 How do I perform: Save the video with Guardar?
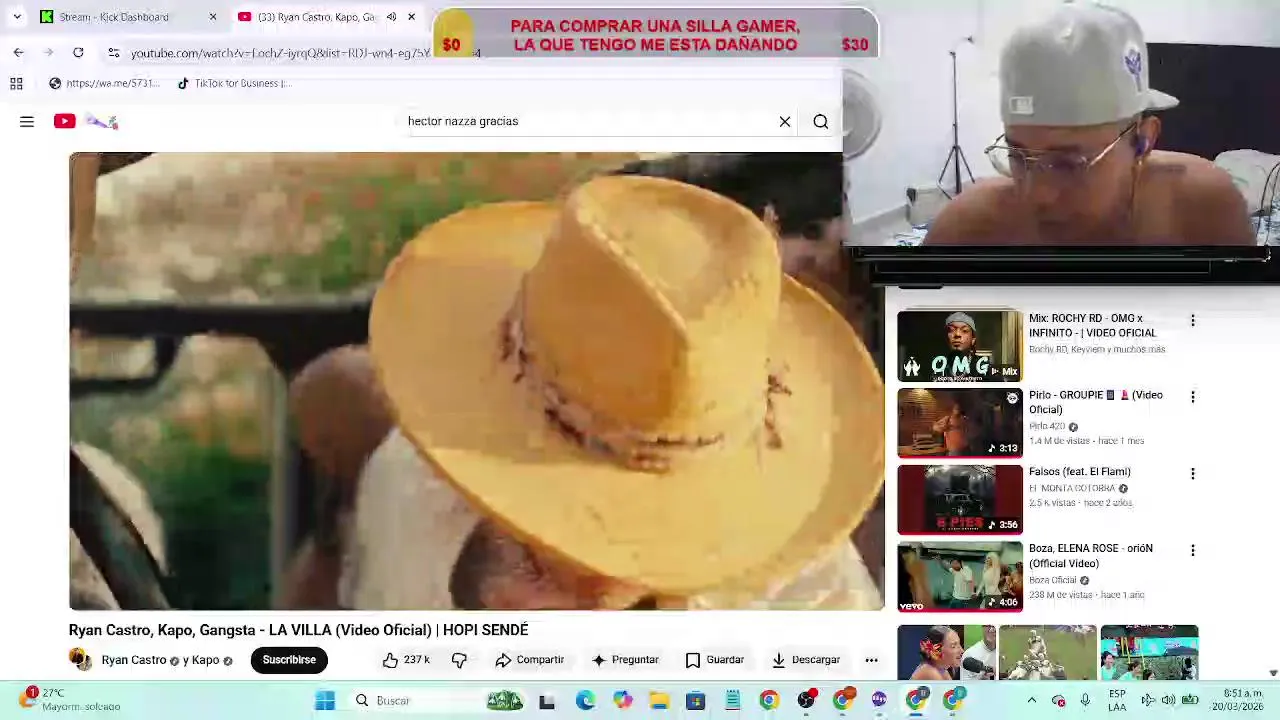[715, 660]
